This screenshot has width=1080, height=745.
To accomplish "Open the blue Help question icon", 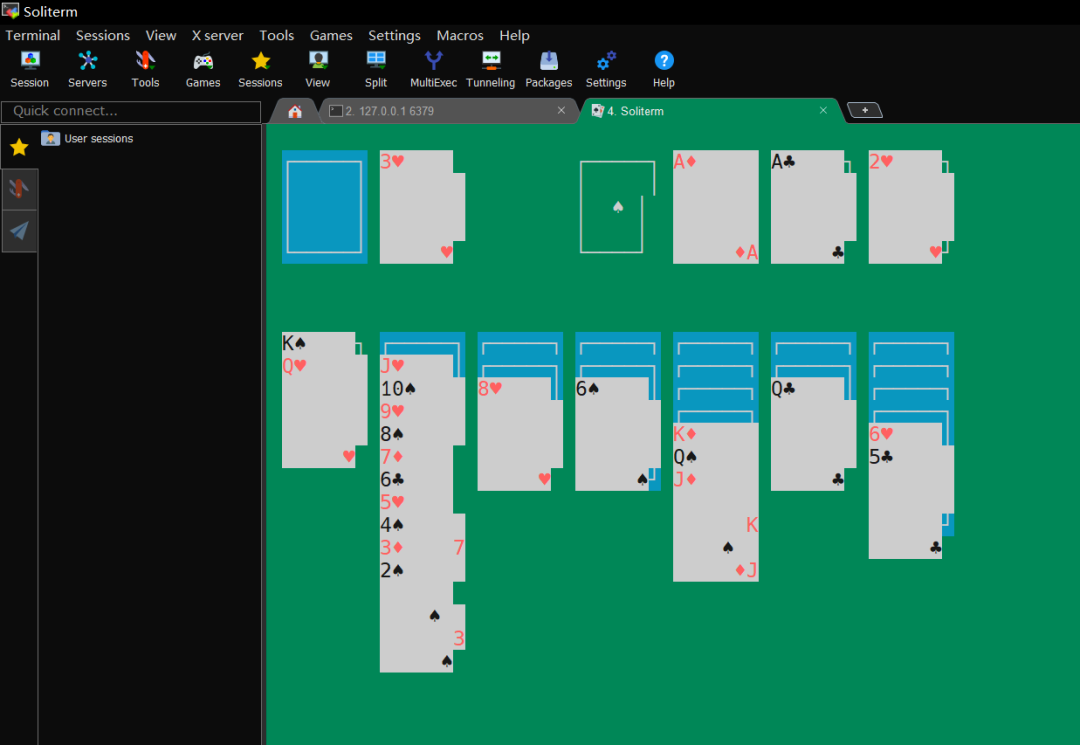I will (x=664, y=61).
